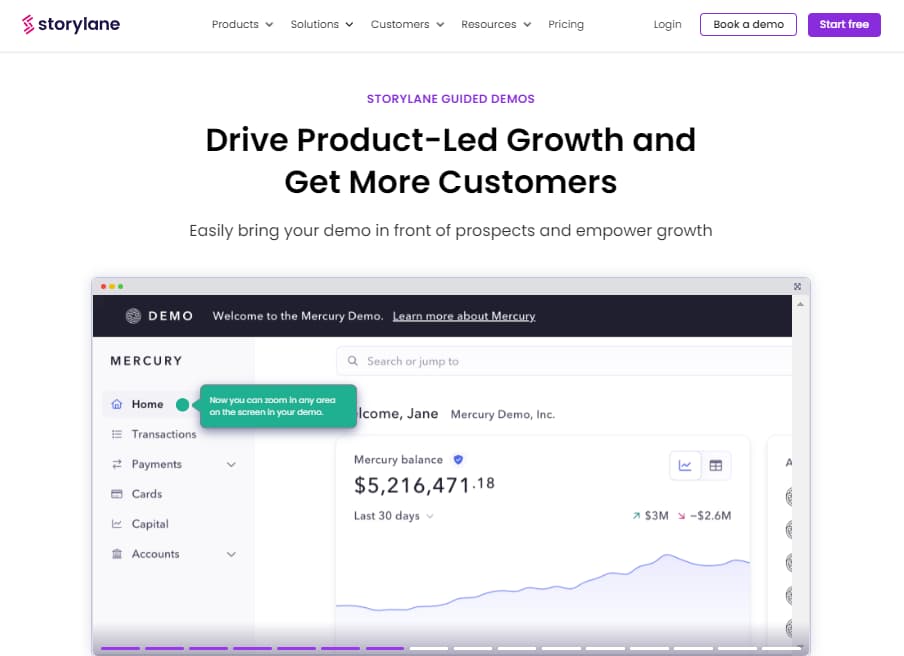Click the Home house icon
904x656 pixels.
click(117, 404)
